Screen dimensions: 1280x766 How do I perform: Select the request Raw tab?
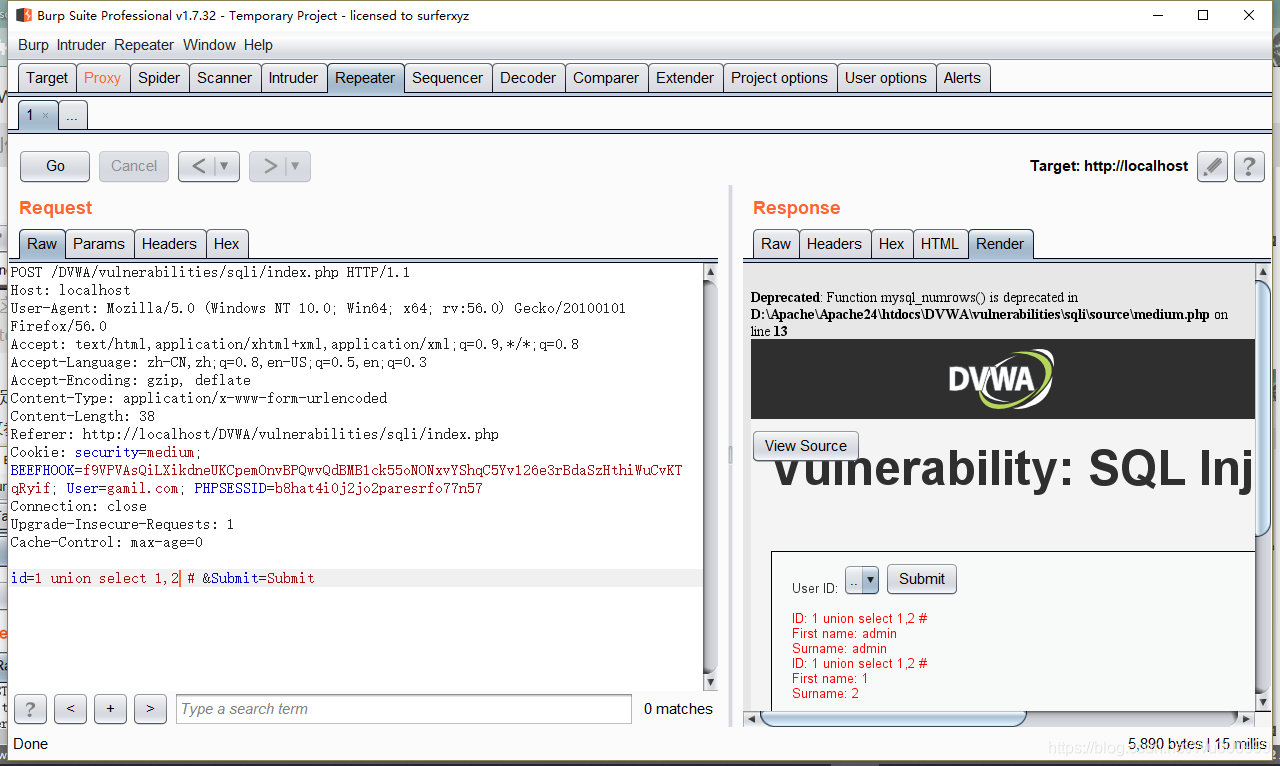(42, 244)
